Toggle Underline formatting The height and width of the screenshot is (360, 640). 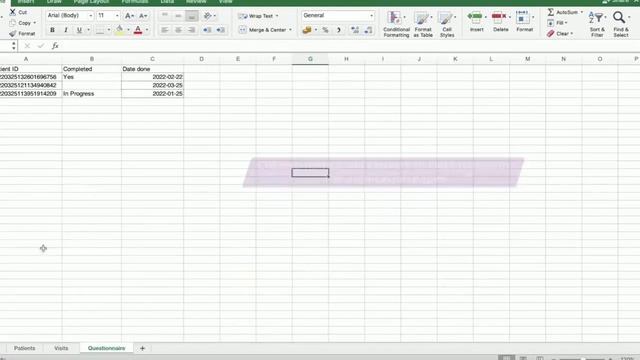[79, 30]
